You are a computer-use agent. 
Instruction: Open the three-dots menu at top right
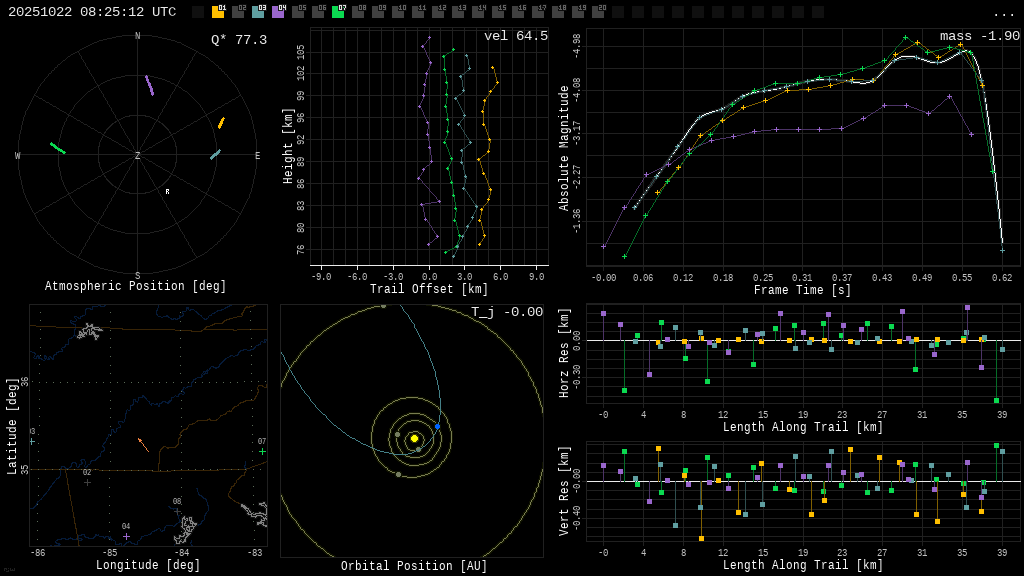click(x=1003, y=13)
